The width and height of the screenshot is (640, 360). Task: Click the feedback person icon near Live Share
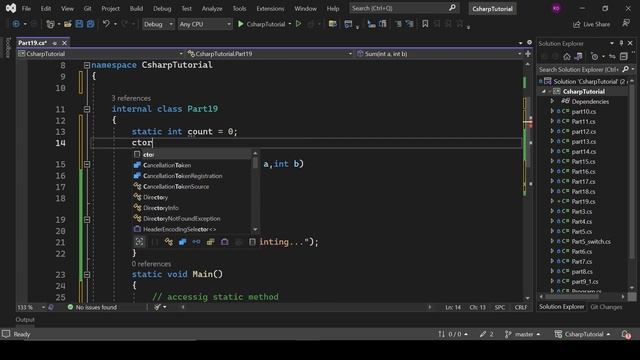coord(626,24)
